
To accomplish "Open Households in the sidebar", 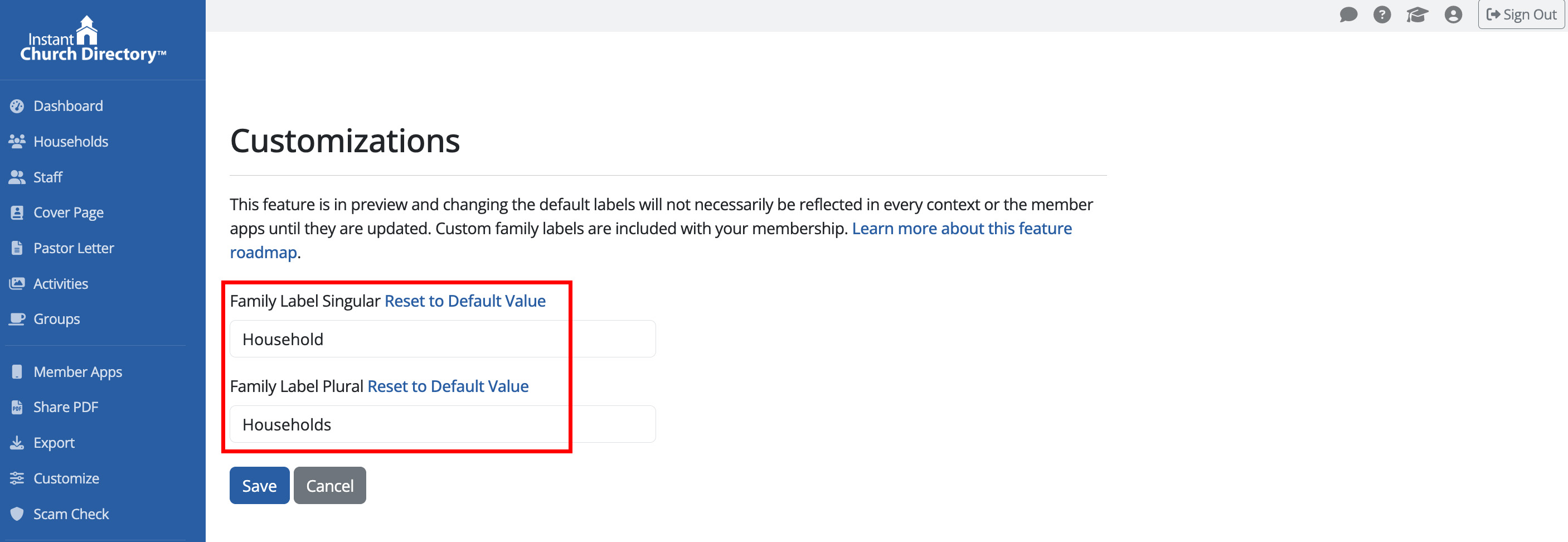I will 71,142.
